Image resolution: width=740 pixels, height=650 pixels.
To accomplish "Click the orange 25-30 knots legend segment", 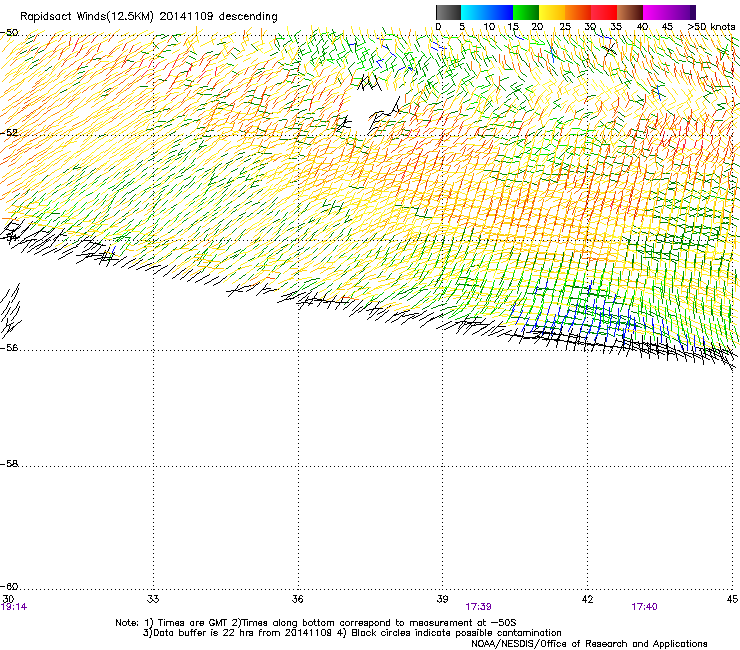I will (578, 12).
